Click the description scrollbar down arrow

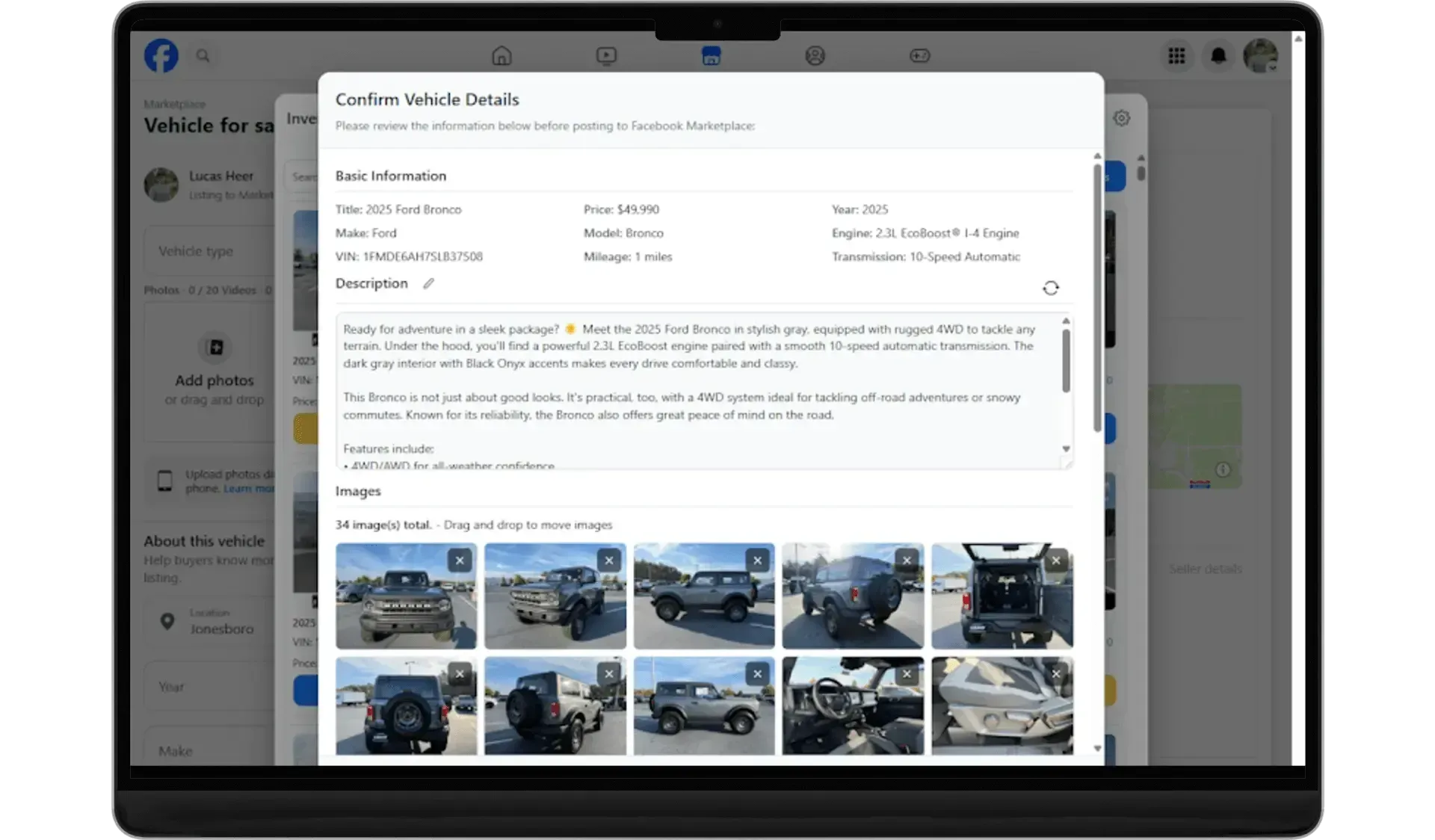click(x=1067, y=448)
